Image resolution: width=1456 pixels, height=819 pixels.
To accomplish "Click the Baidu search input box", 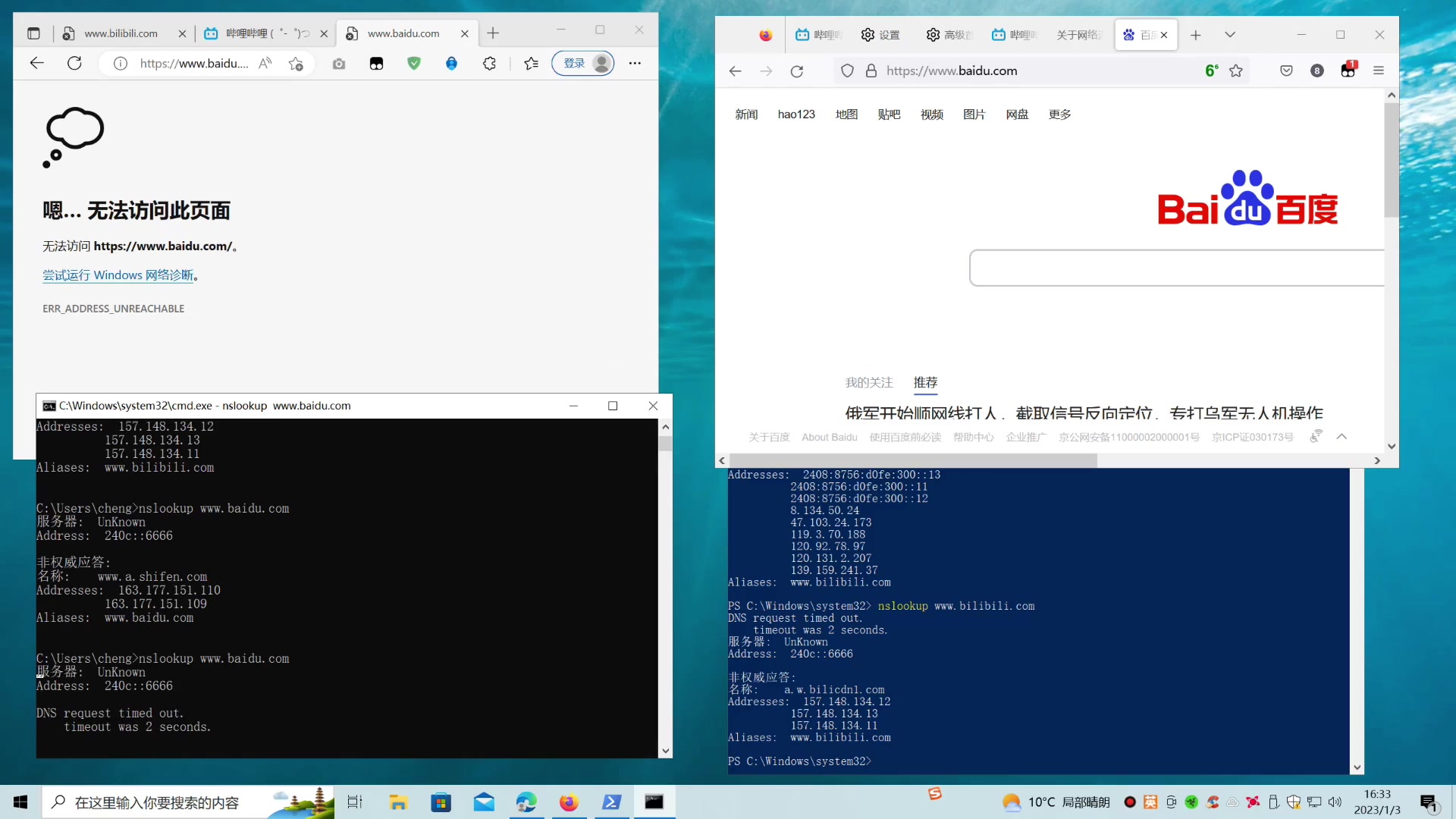I will click(x=1177, y=268).
